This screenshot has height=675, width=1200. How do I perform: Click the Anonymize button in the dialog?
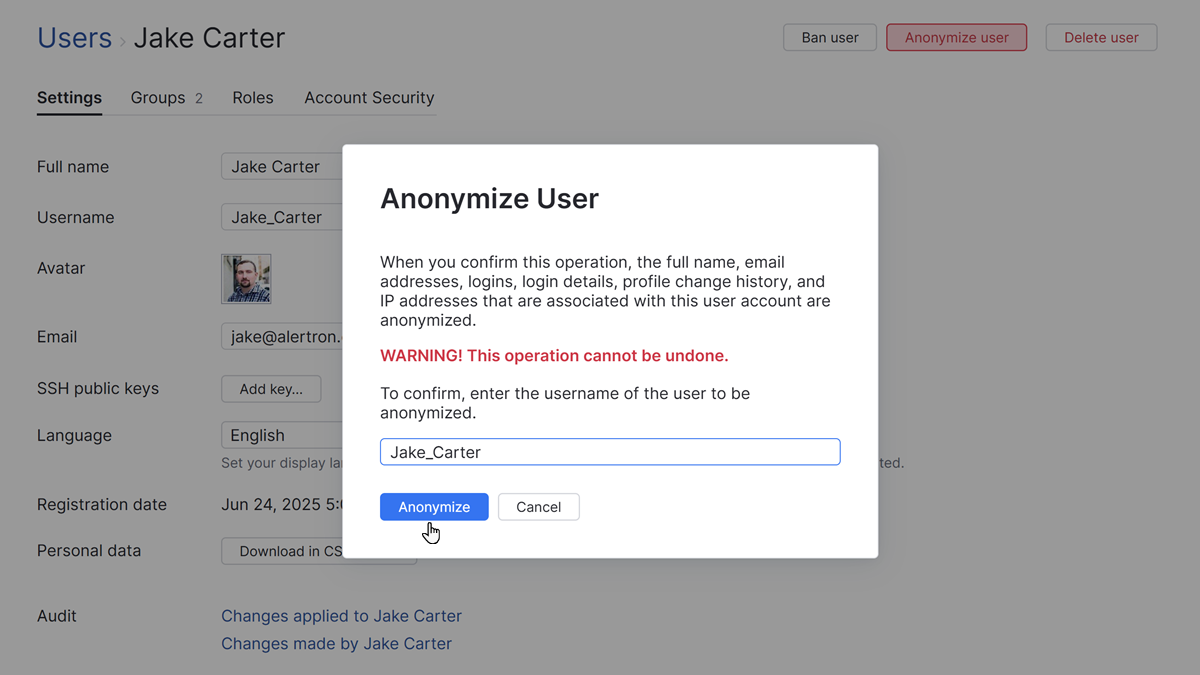tap(433, 507)
